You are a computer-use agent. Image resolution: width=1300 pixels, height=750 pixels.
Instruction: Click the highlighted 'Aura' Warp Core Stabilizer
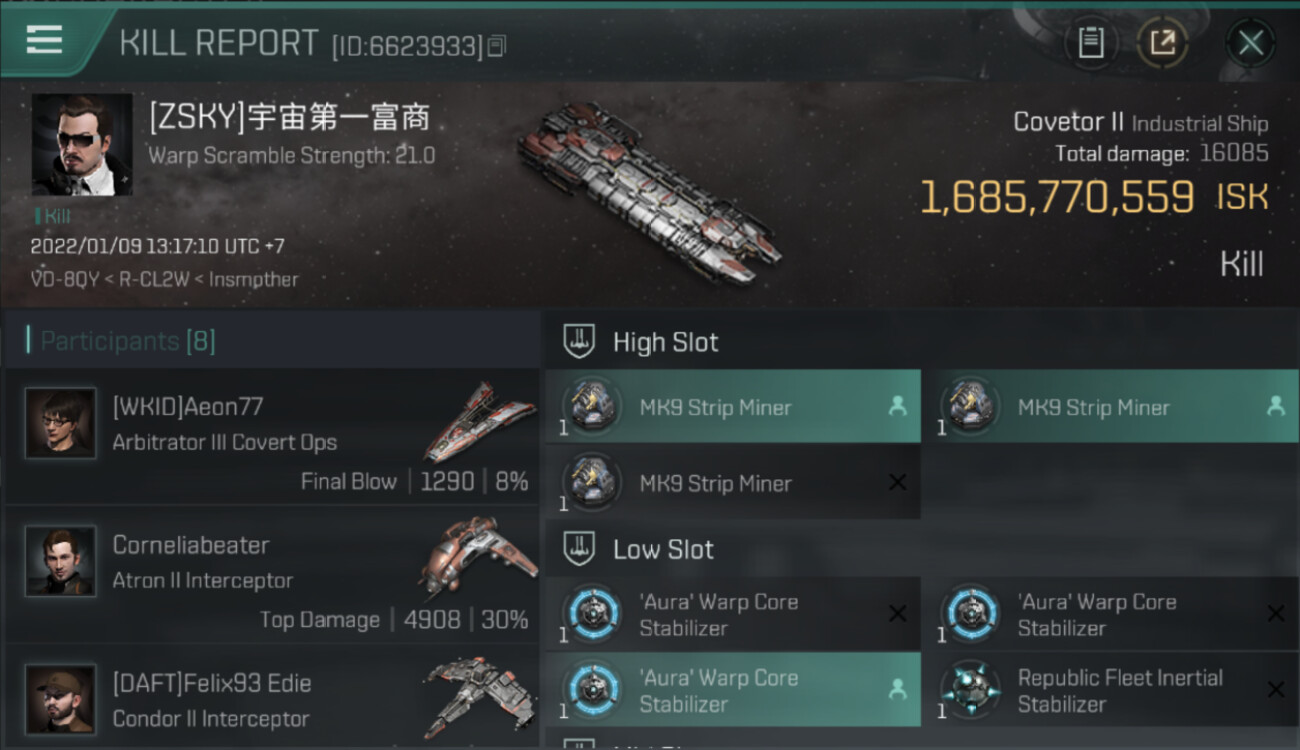pyautogui.click(x=733, y=690)
